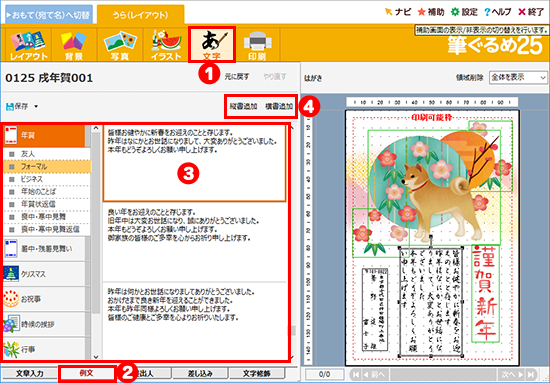The width and height of the screenshot is (550, 383).
Task: Jump to last page in navigator
Action: pyautogui.click(x=531, y=375)
